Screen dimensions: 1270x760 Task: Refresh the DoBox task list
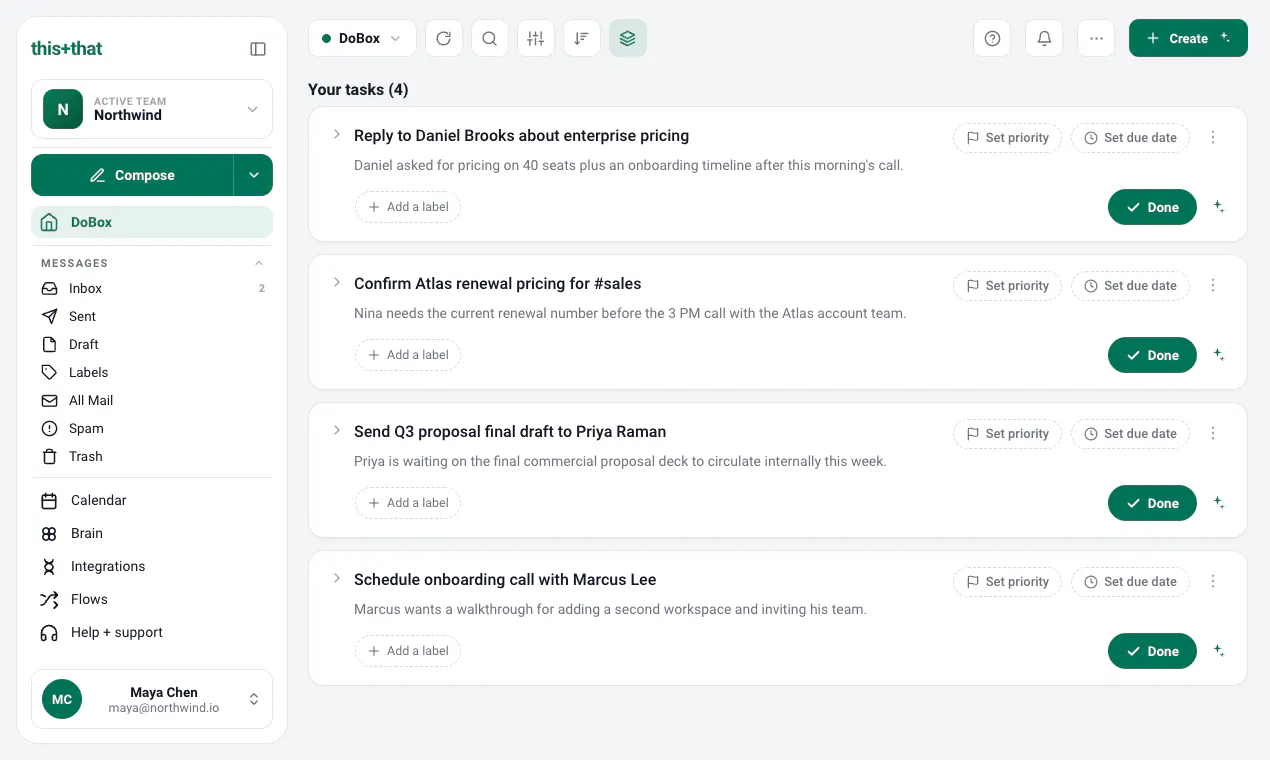click(444, 39)
